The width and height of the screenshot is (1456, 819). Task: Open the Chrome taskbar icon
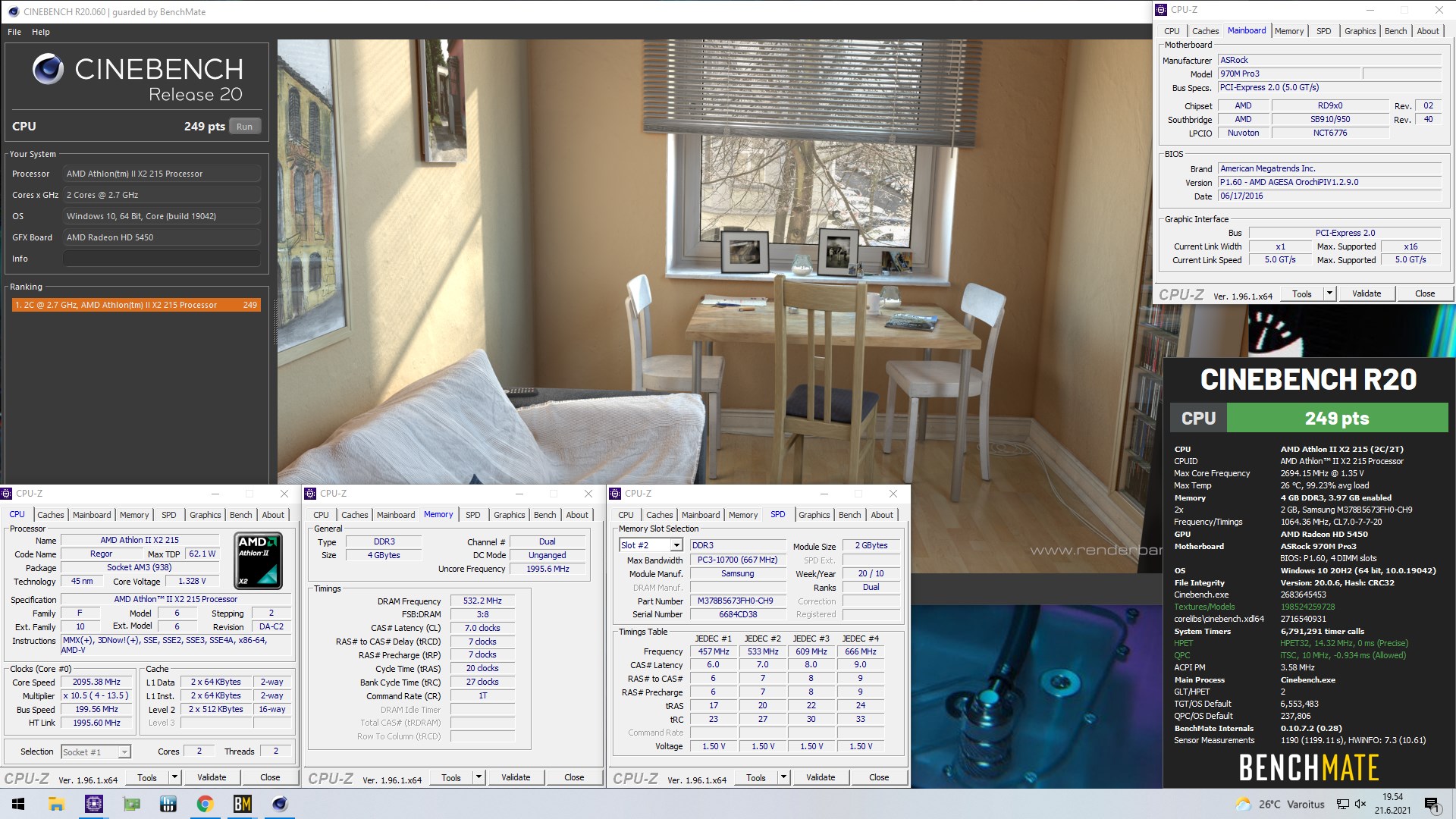(205, 804)
